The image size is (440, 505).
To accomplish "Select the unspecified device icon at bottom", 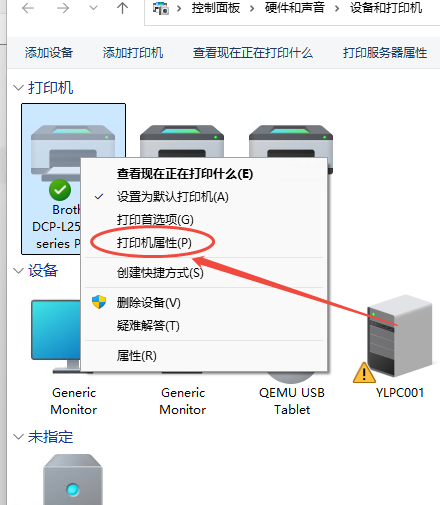I will click(73, 479).
